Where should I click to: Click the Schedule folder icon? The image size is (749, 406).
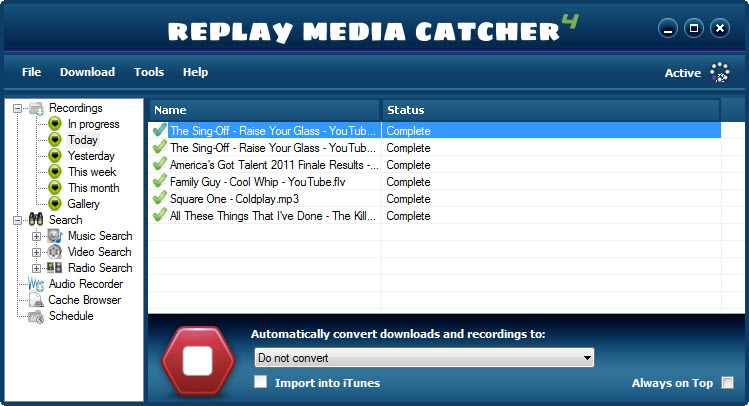pyautogui.click(x=36, y=316)
